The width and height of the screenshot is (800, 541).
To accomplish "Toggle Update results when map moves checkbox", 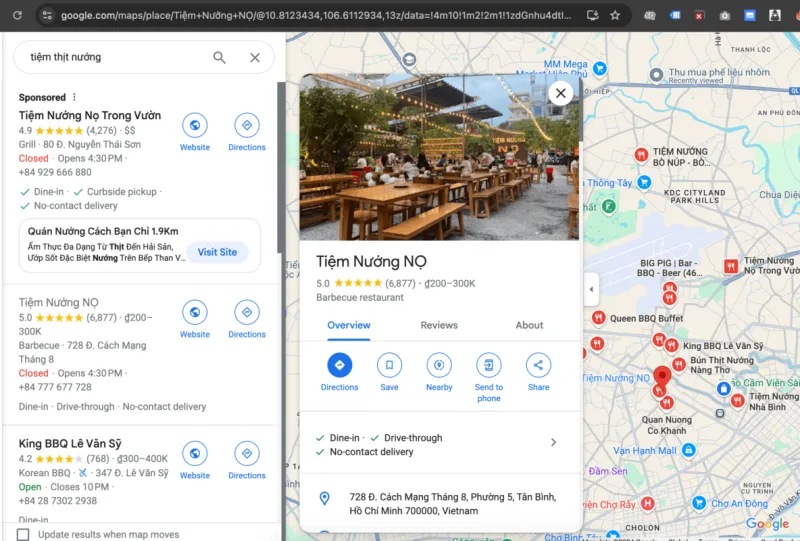I will pos(23,534).
